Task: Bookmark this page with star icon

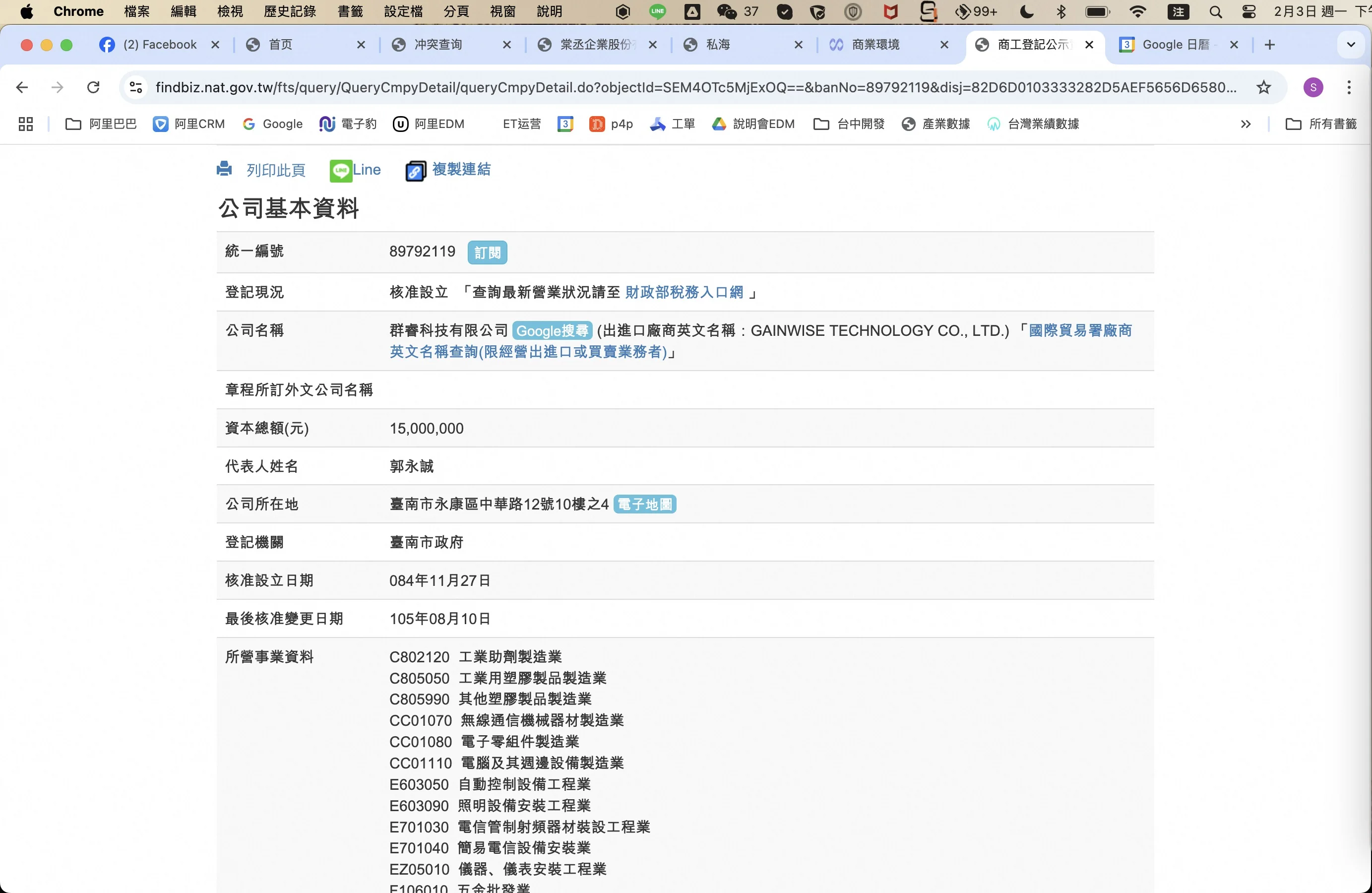Action: click(1264, 88)
